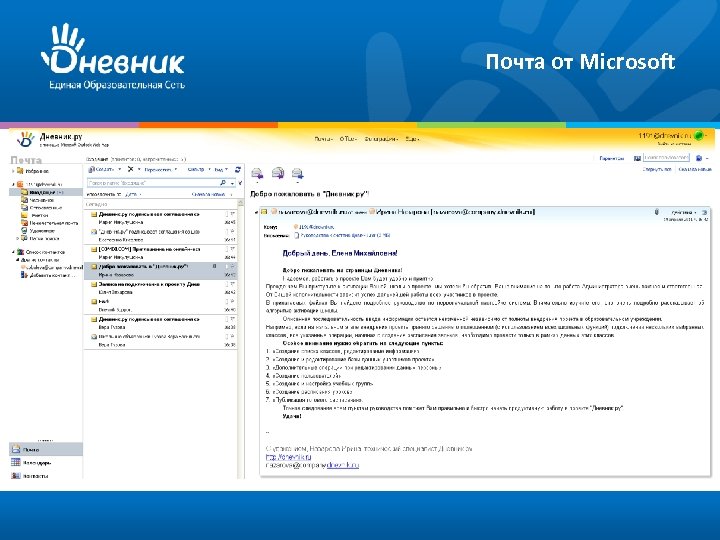Reply to the open message with the Reply icon
The height and width of the screenshot is (540, 720).
pos(257,173)
